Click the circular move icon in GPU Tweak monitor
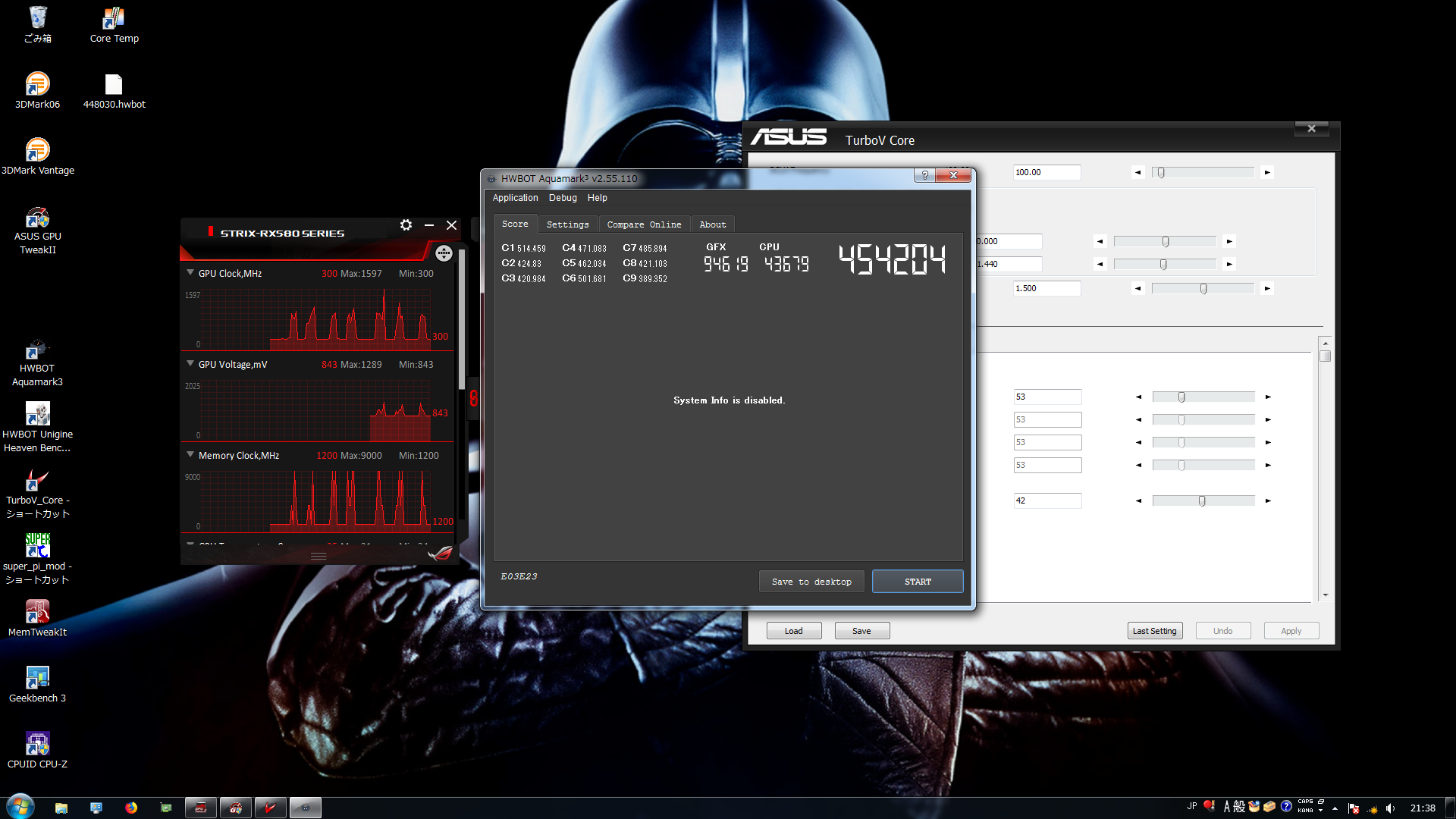This screenshot has height=819, width=1456. click(x=444, y=253)
